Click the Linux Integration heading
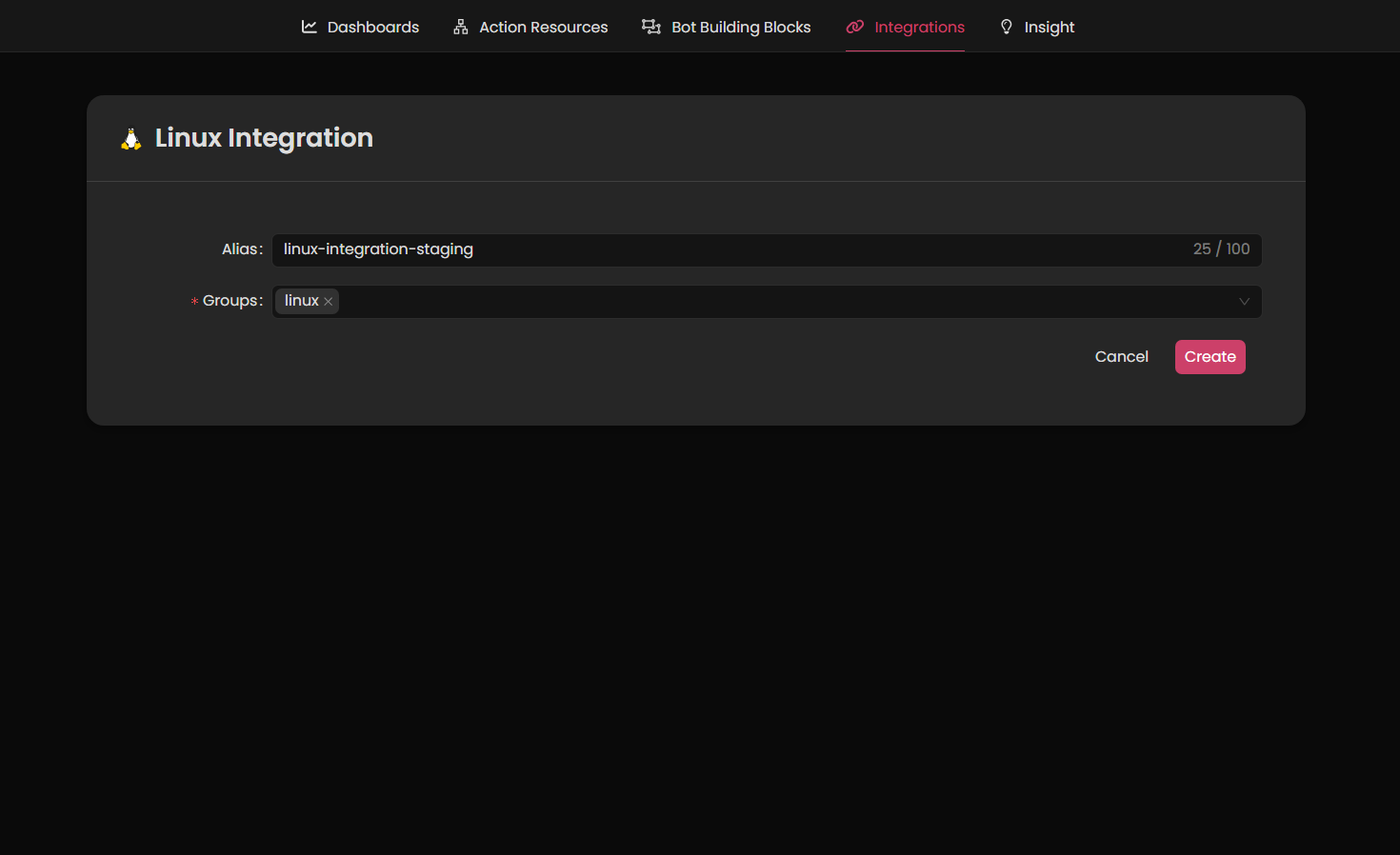The height and width of the screenshot is (855, 1400). 264,138
